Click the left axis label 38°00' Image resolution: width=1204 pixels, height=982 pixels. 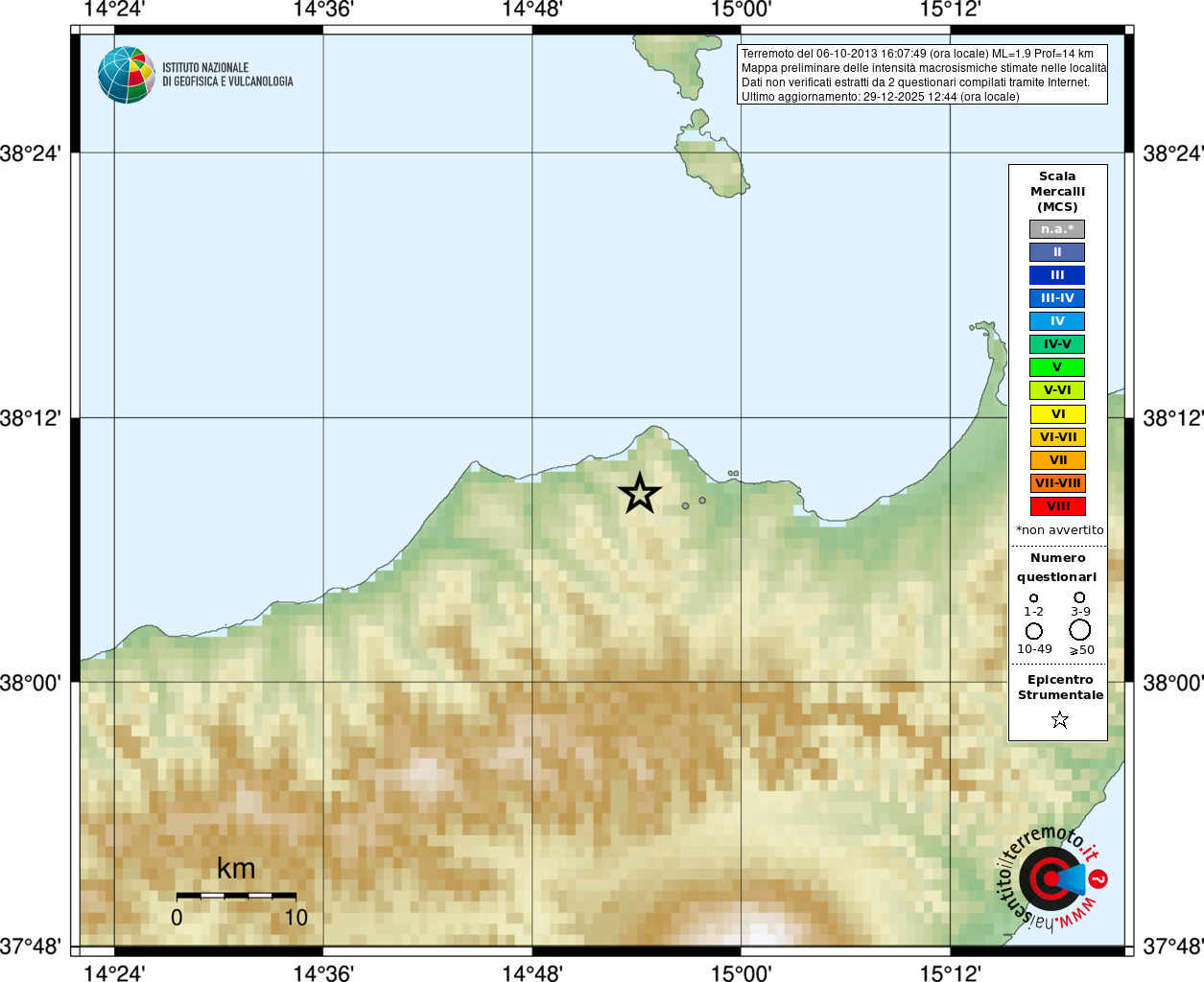31,683
